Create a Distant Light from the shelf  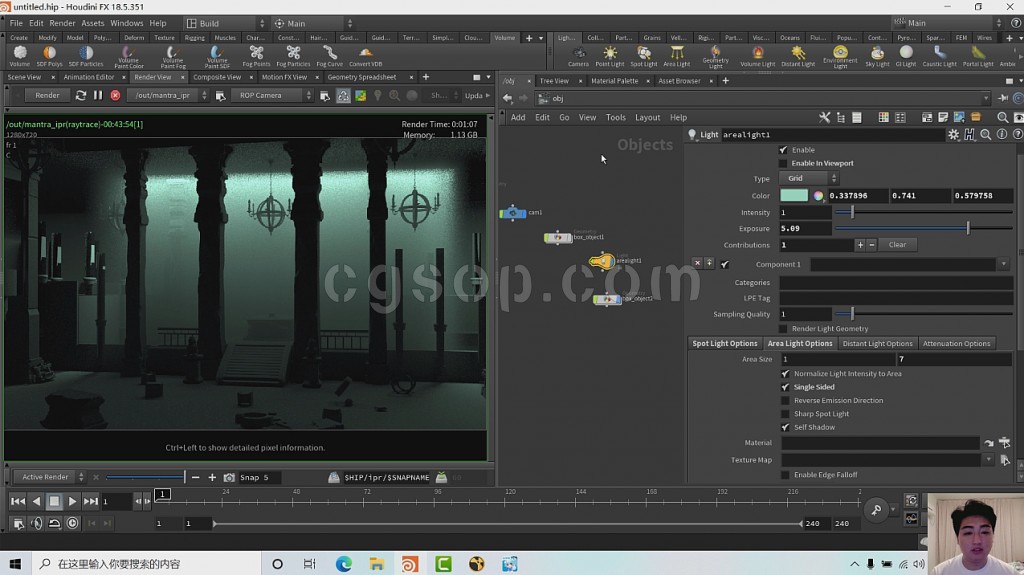[x=798, y=56]
